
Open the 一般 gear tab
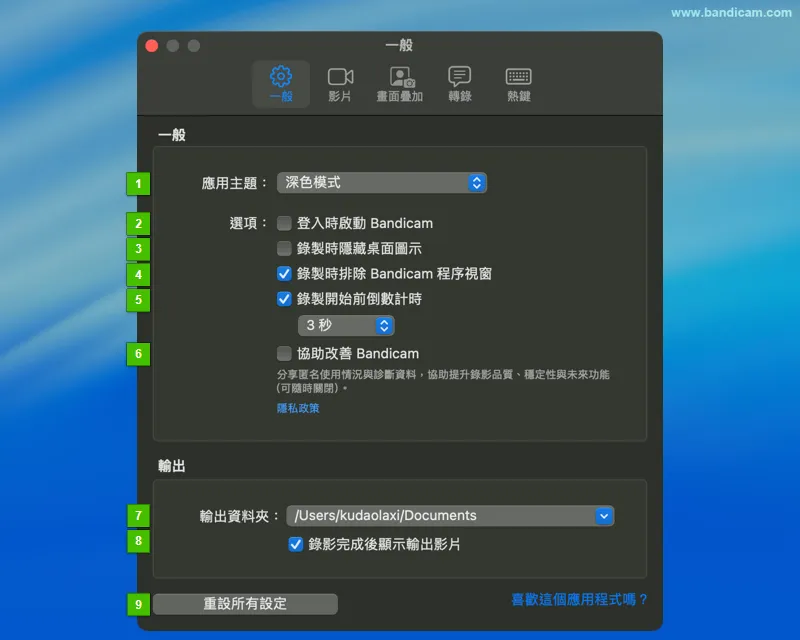pos(281,84)
